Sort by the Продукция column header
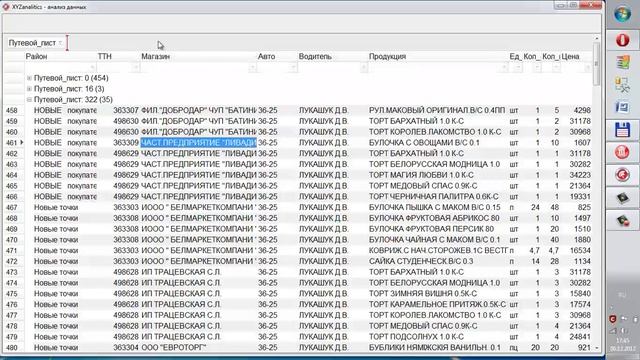 coord(387,56)
